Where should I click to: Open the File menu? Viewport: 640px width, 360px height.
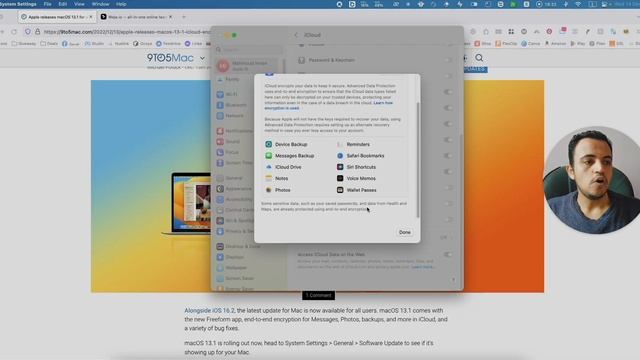coord(47,4)
